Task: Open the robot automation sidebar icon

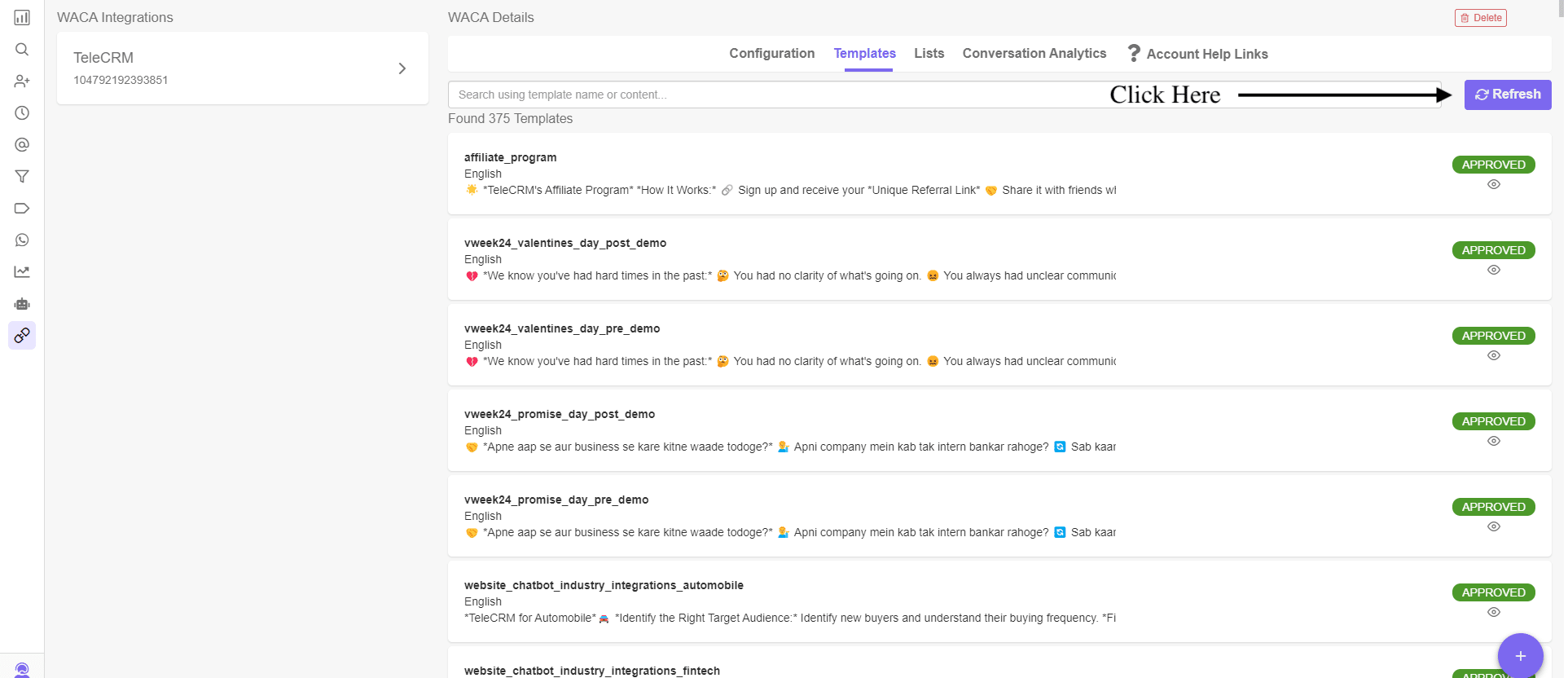Action: 22,303
